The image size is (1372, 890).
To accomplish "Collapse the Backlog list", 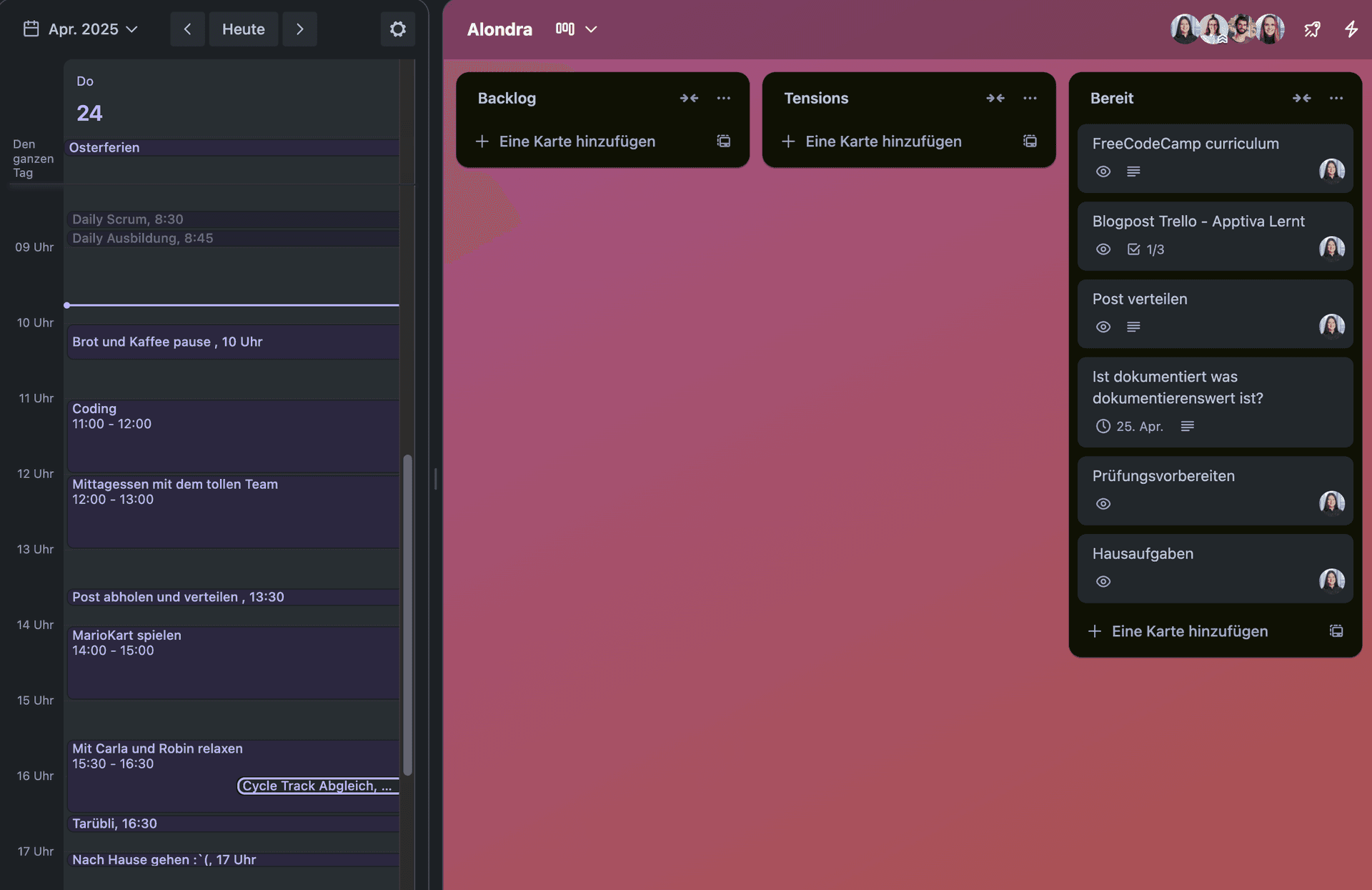I will coord(689,99).
